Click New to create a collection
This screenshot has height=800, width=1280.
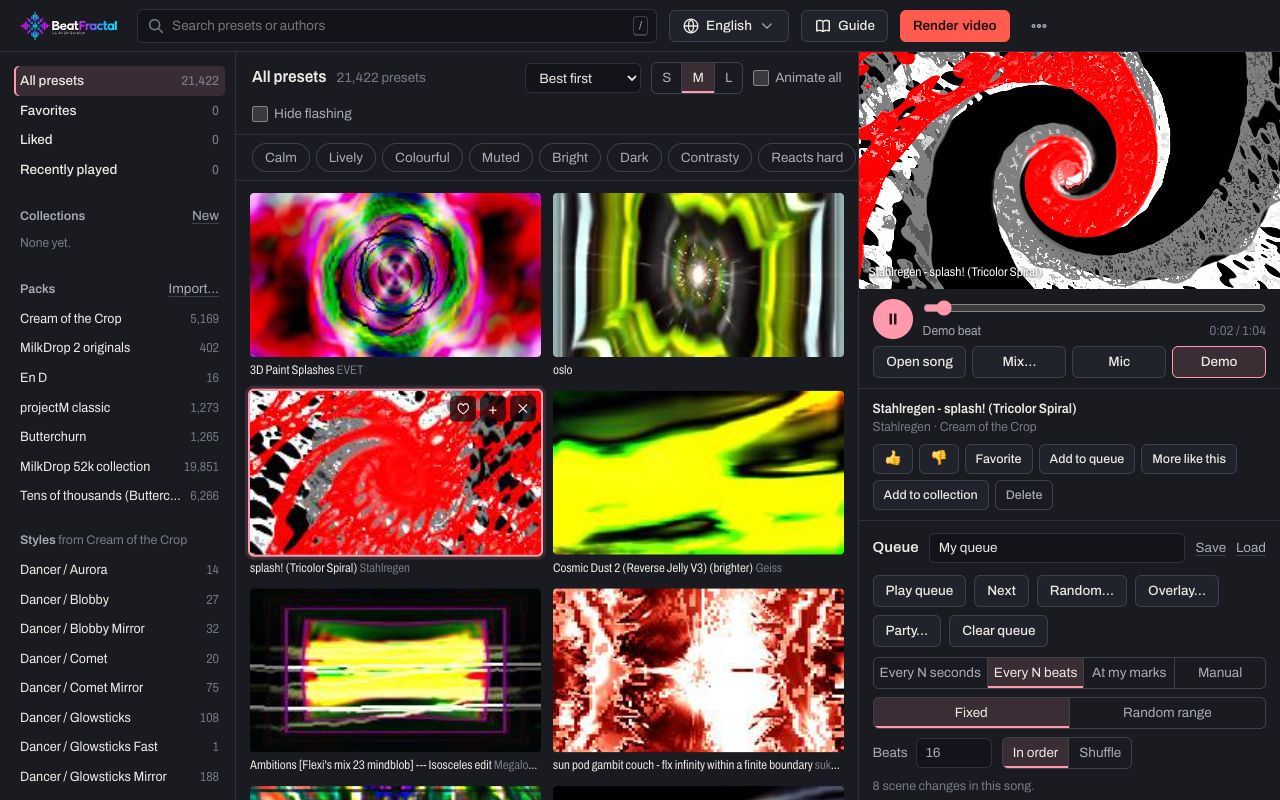point(205,216)
